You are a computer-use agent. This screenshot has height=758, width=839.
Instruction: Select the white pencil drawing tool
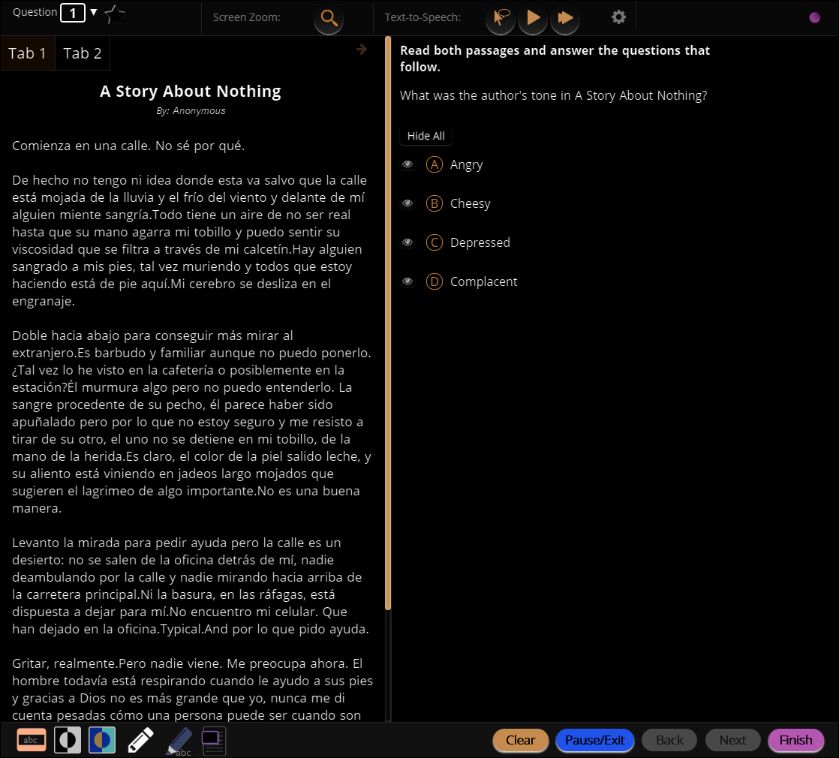click(140, 740)
